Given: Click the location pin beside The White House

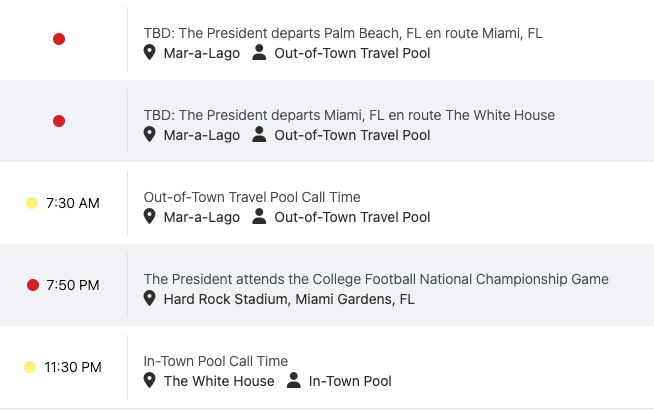Looking at the screenshot, I should 150,381.
